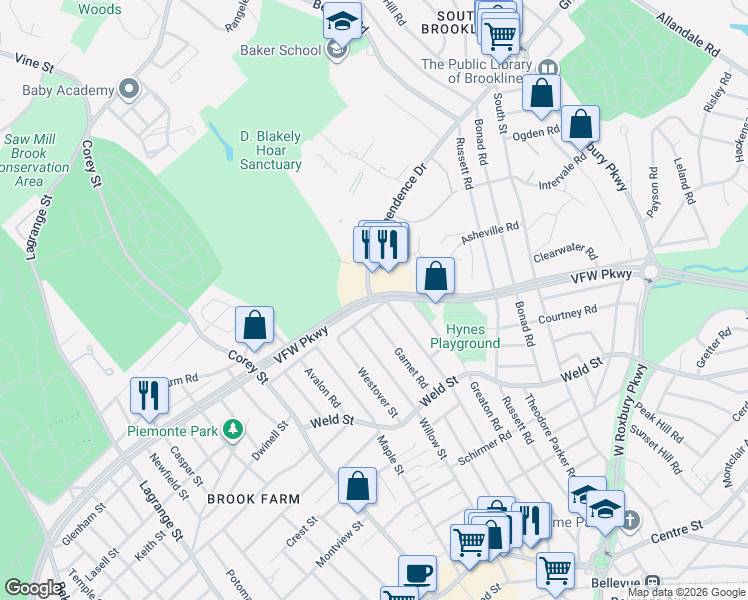Click the Garnet Rd street label
The width and height of the screenshot is (748, 600).
tap(411, 368)
